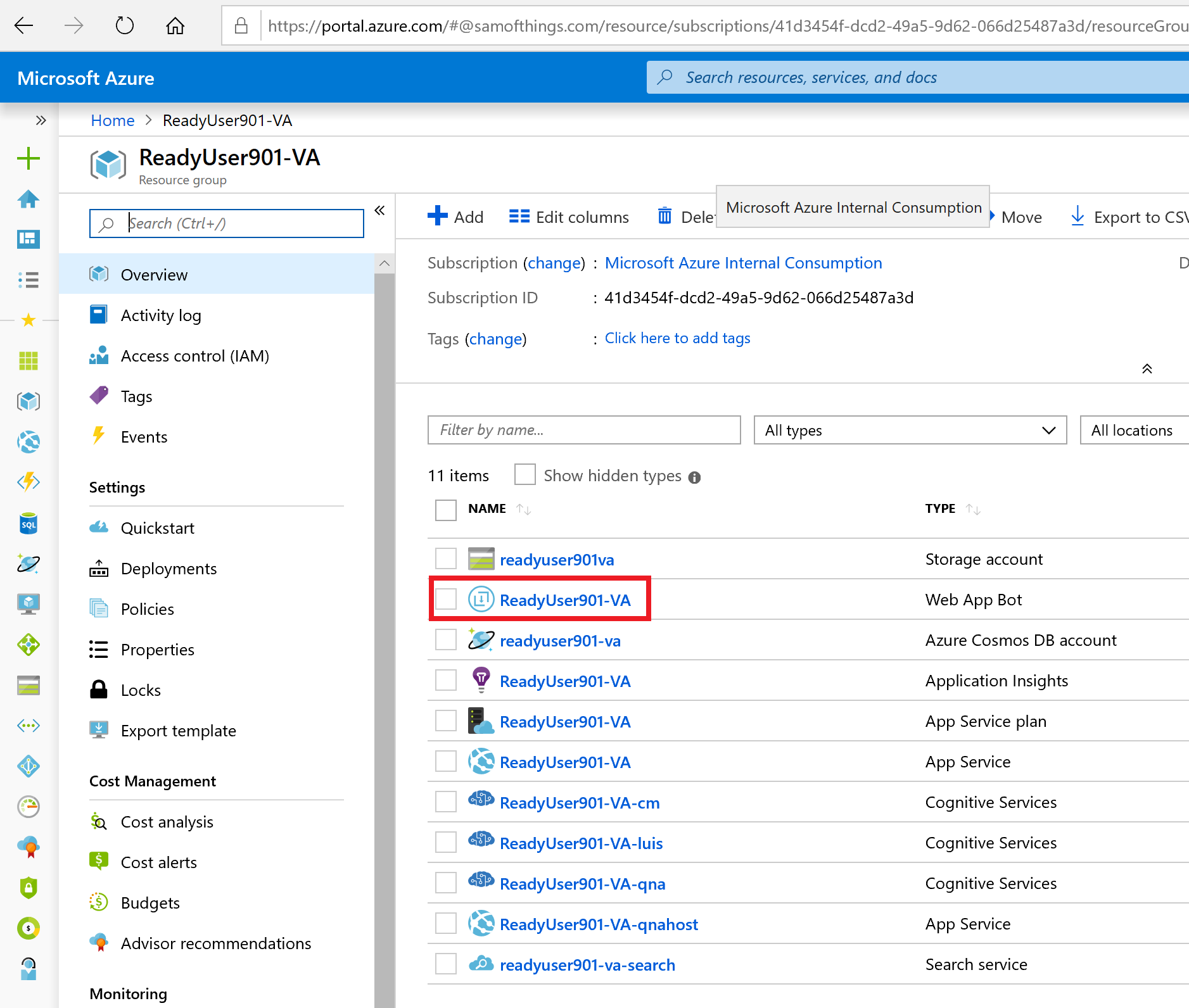This screenshot has width=1189, height=1008.
Task: Check the Application Insights row checkbox
Action: coord(446,680)
